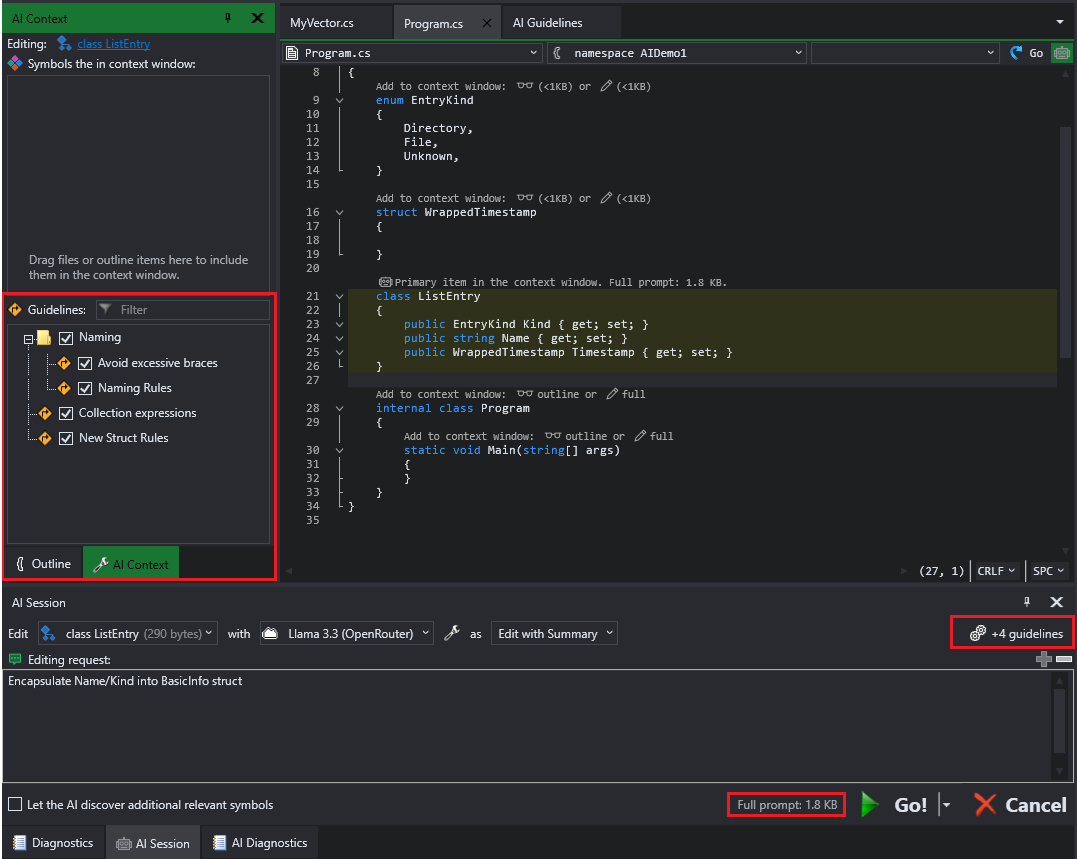This screenshot has height=859, width=1077.
Task: Open the SPC indentation dropdown
Action: pos(1048,571)
